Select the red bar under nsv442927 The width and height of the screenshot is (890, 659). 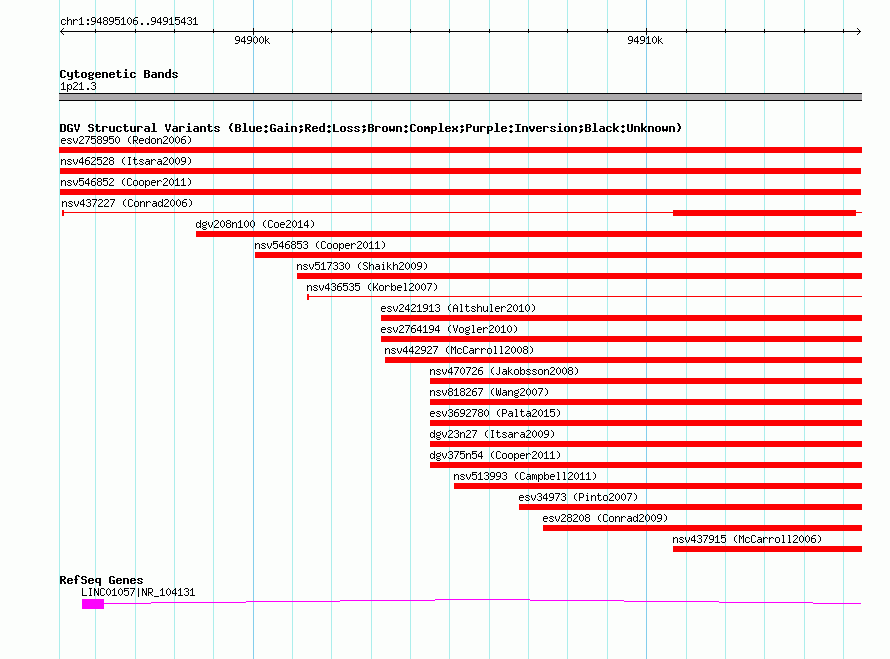[623, 360]
